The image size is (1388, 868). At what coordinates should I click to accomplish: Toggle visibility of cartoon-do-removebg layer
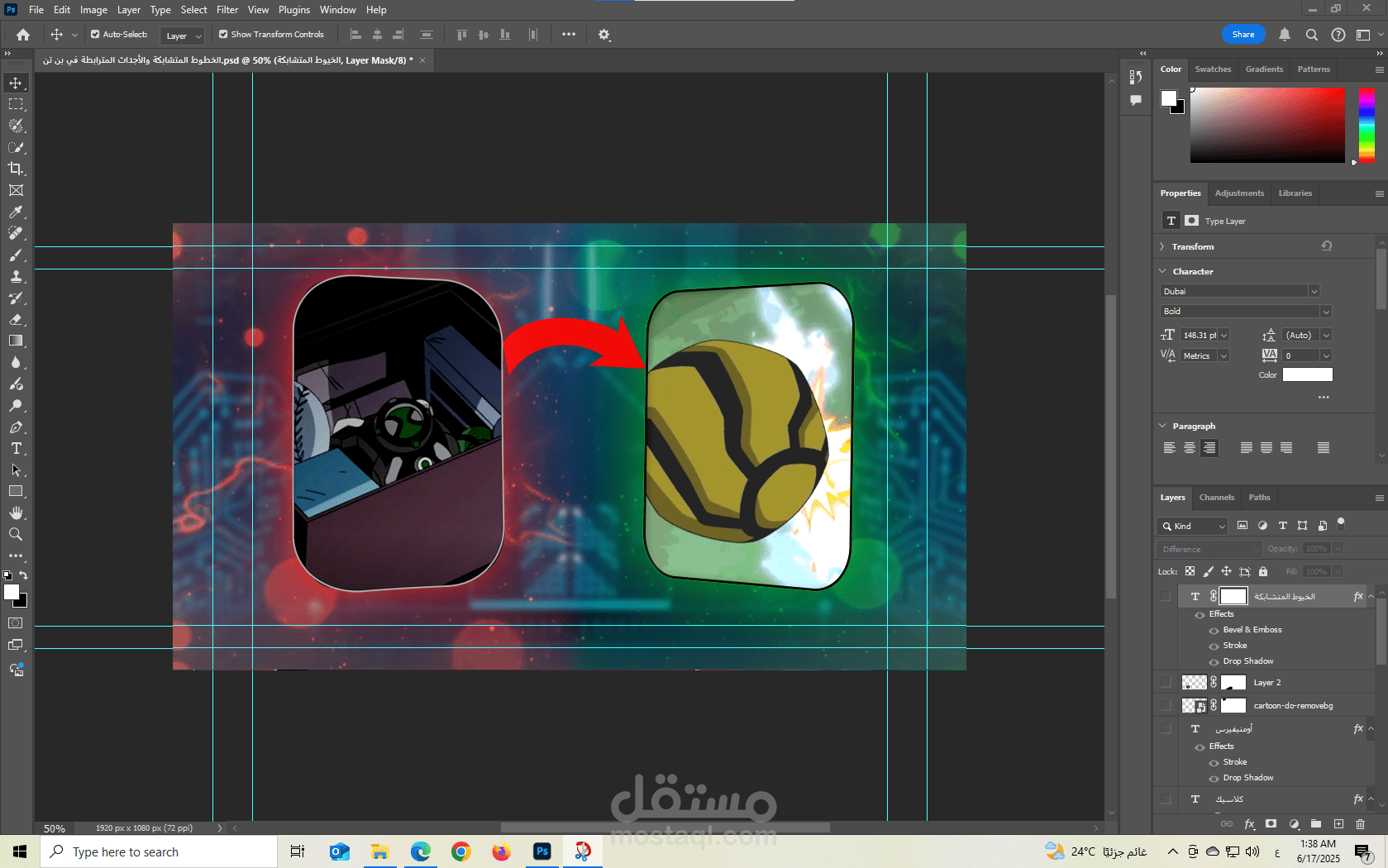pyautogui.click(x=1166, y=706)
